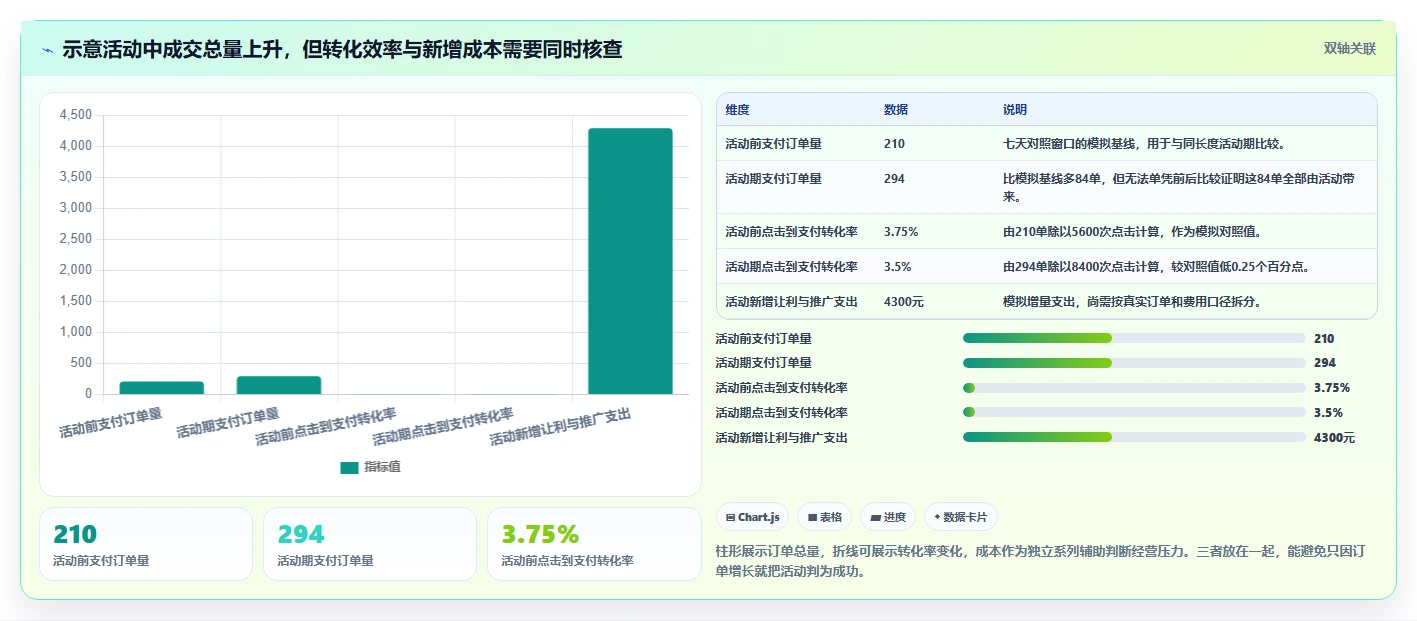Click the 维度 column header
This screenshot has width=1417, height=621.
click(x=738, y=110)
